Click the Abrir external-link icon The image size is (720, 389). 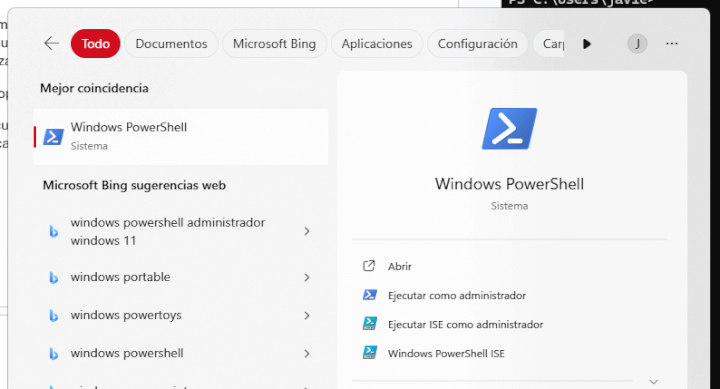tap(369, 265)
